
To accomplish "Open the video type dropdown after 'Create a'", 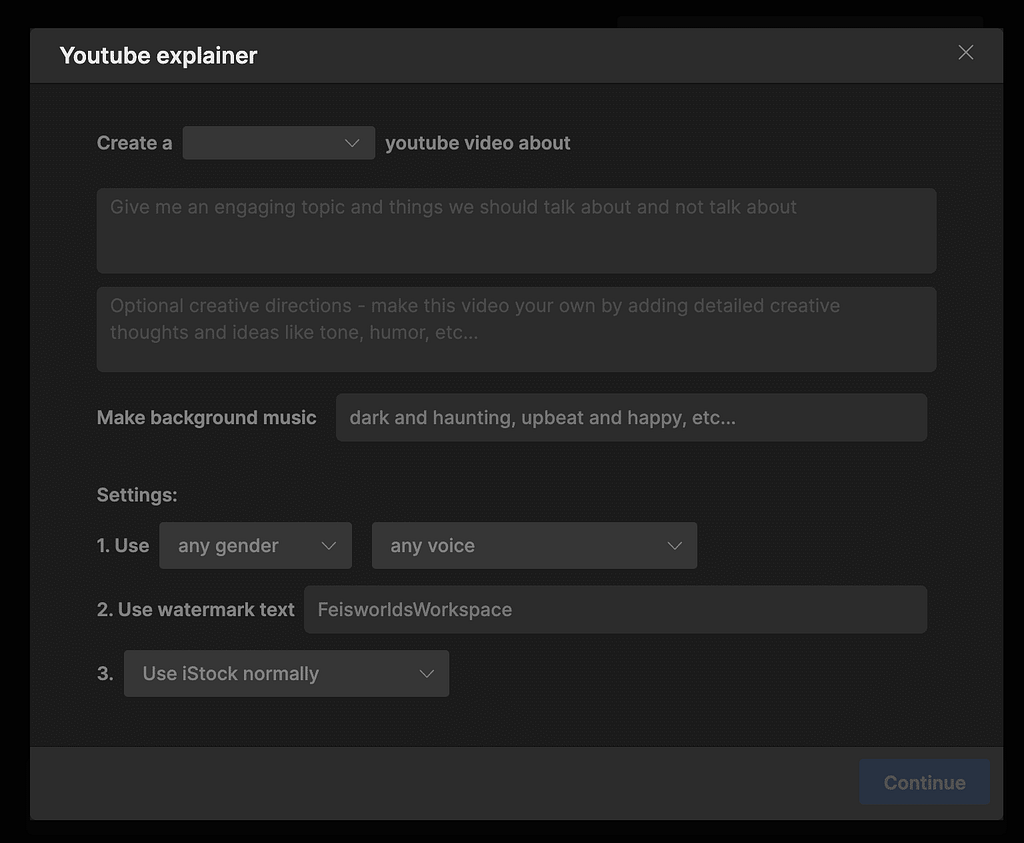I will (278, 143).
